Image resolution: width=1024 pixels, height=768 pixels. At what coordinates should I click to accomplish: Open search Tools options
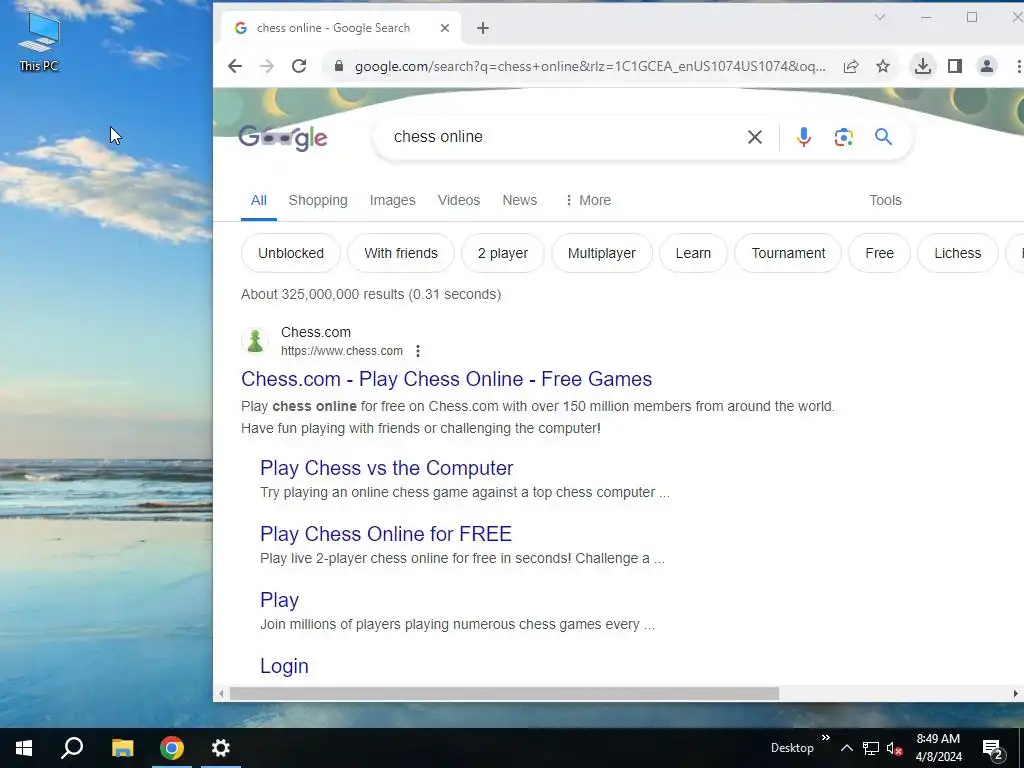(x=885, y=200)
